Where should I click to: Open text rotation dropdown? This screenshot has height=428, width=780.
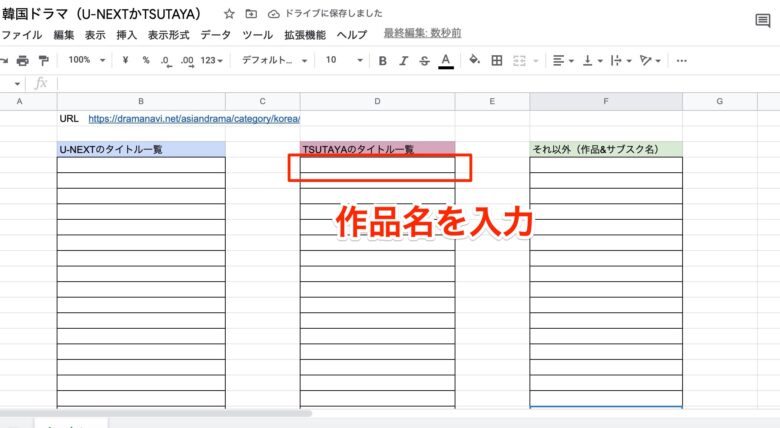coord(650,61)
